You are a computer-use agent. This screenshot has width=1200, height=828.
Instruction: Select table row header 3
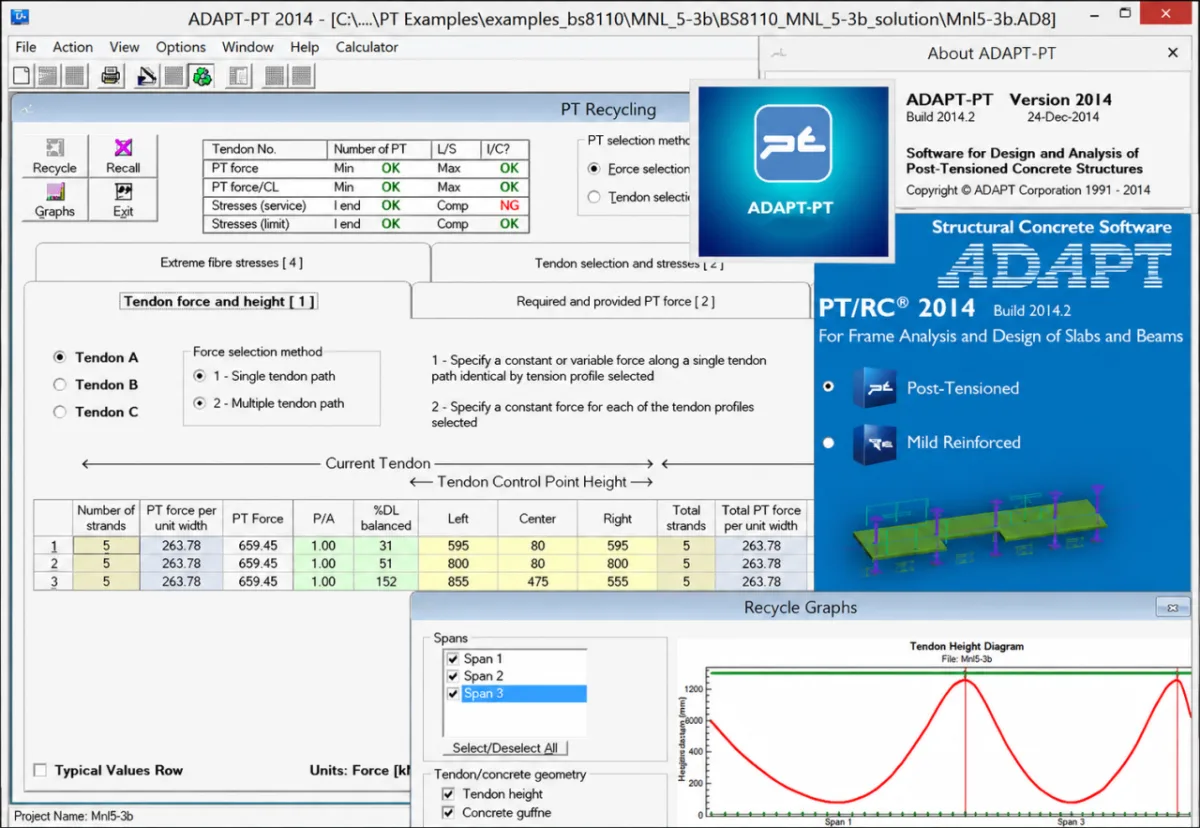click(53, 582)
